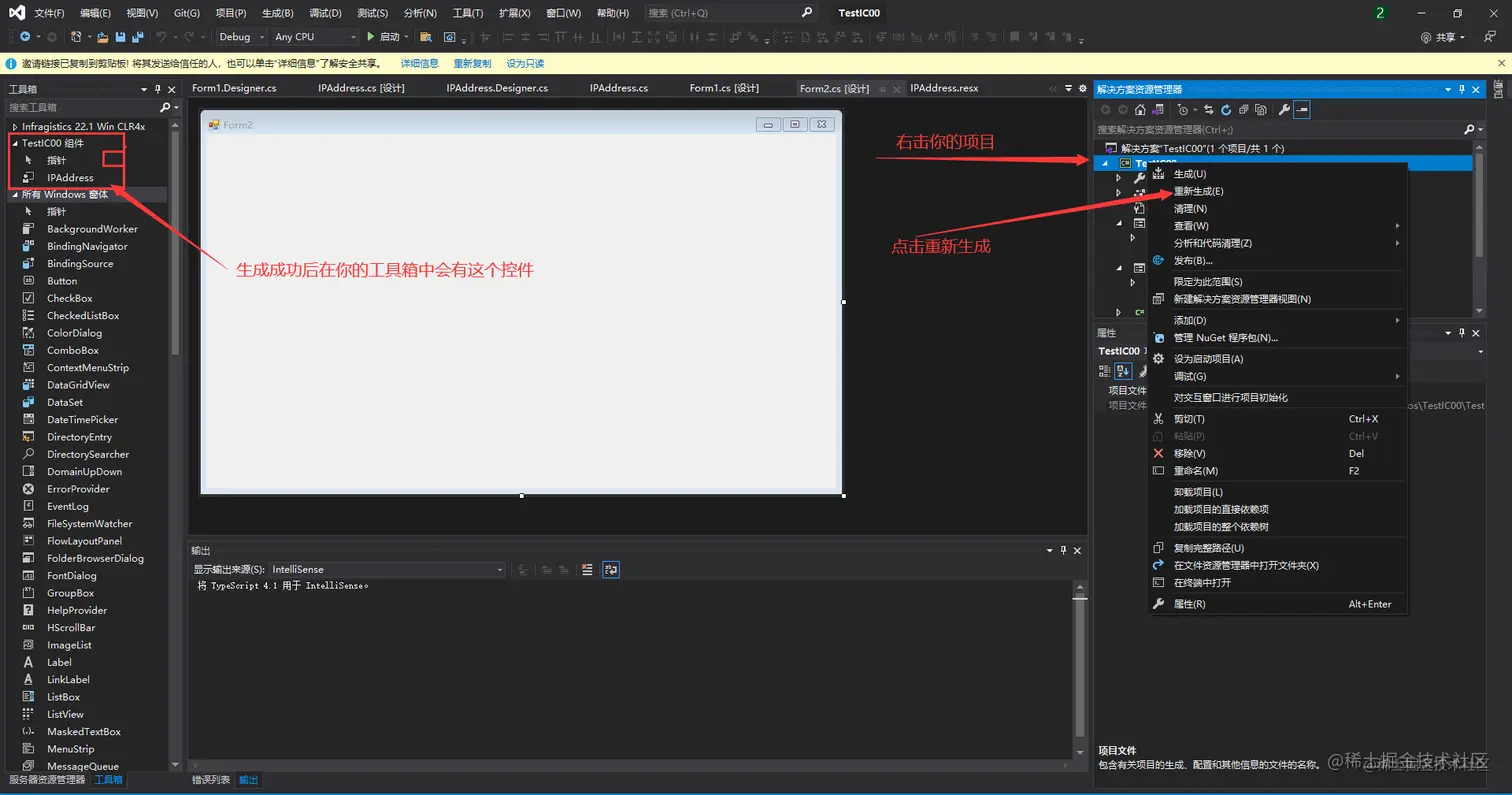Click Manage NuGet Packages in context menu
The width and height of the screenshot is (1512, 795).
(x=1279, y=338)
